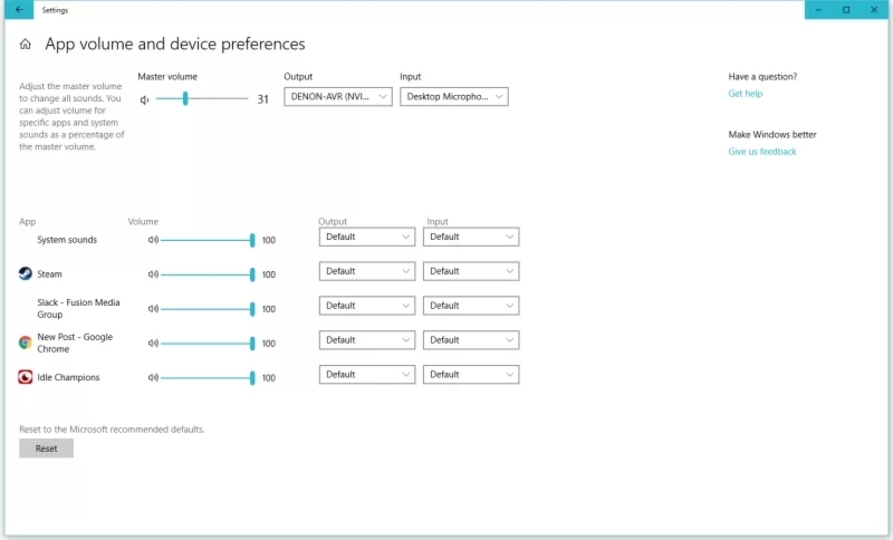Open Slack Input dropdown
The height and width of the screenshot is (540, 893).
pos(471,306)
